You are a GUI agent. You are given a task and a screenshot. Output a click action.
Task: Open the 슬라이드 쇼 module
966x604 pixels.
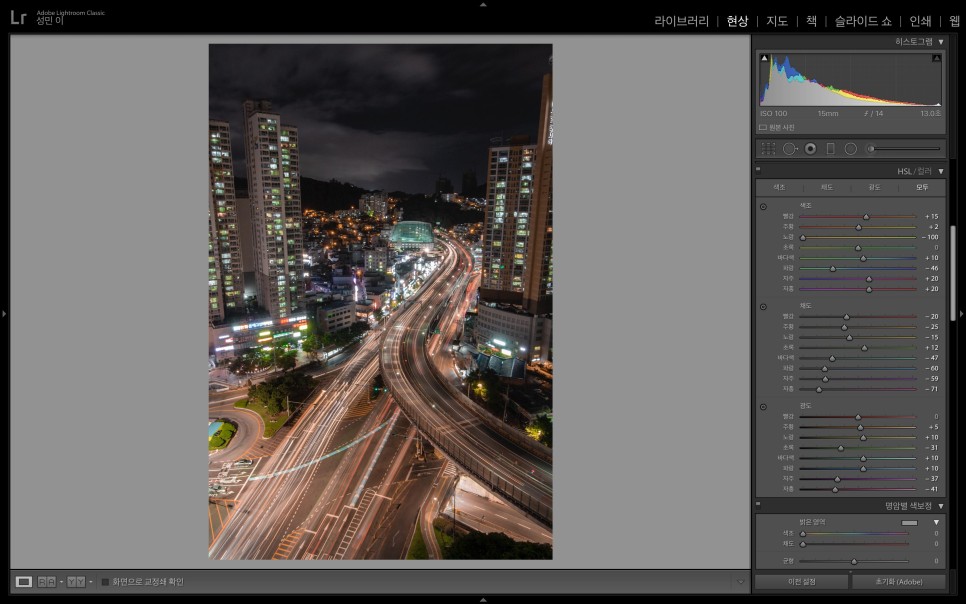(863, 21)
